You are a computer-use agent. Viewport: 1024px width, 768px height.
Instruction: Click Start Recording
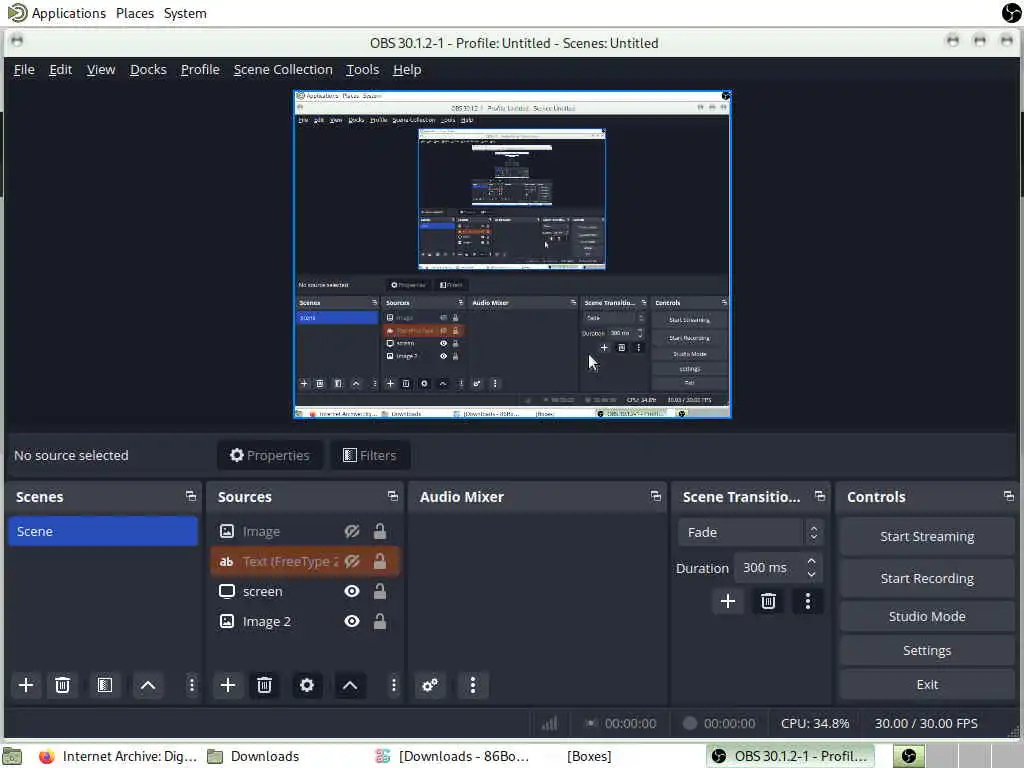pyautogui.click(x=927, y=579)
